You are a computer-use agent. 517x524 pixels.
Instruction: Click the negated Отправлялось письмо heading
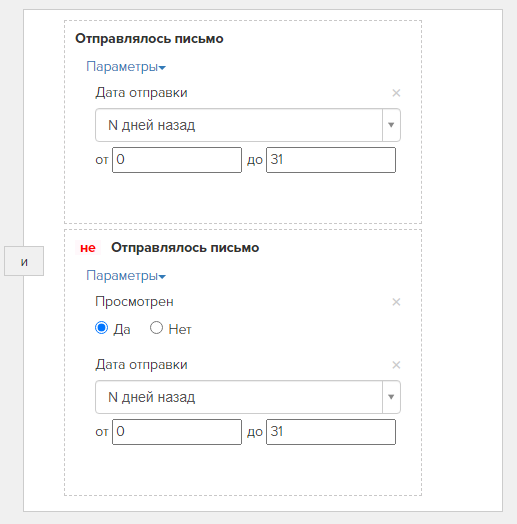tap(185, 248)
